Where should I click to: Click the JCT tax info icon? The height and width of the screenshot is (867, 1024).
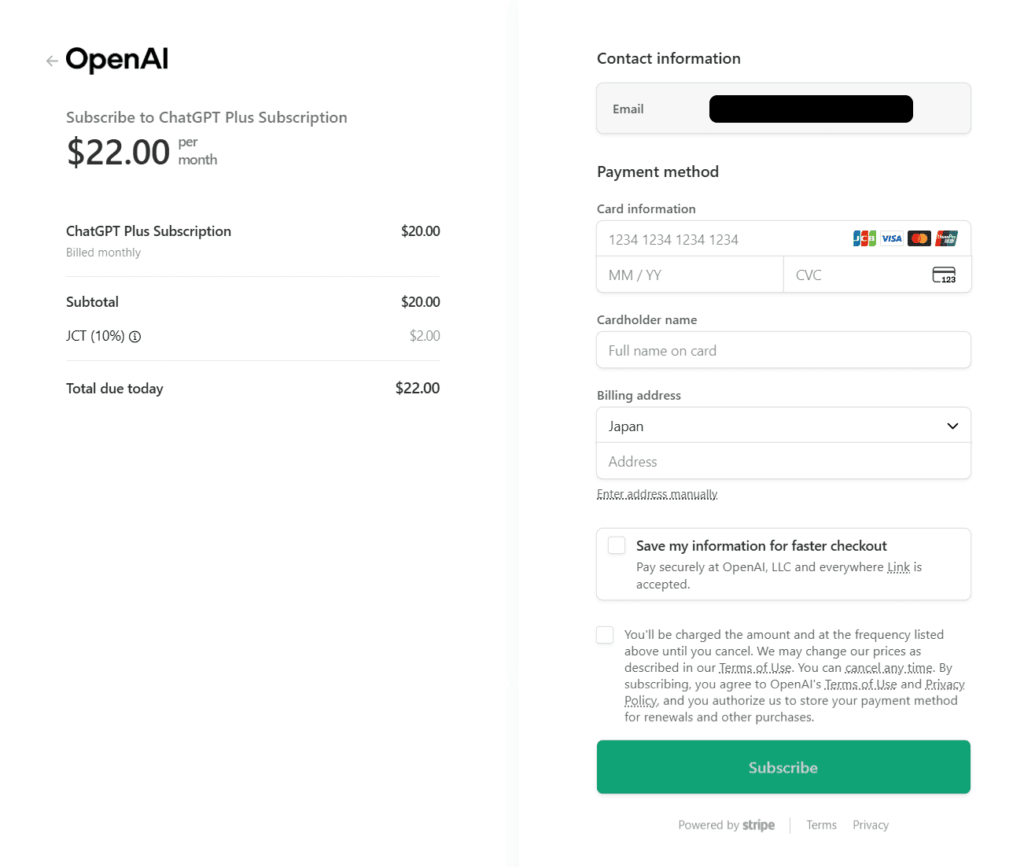(x=135, y=337)
